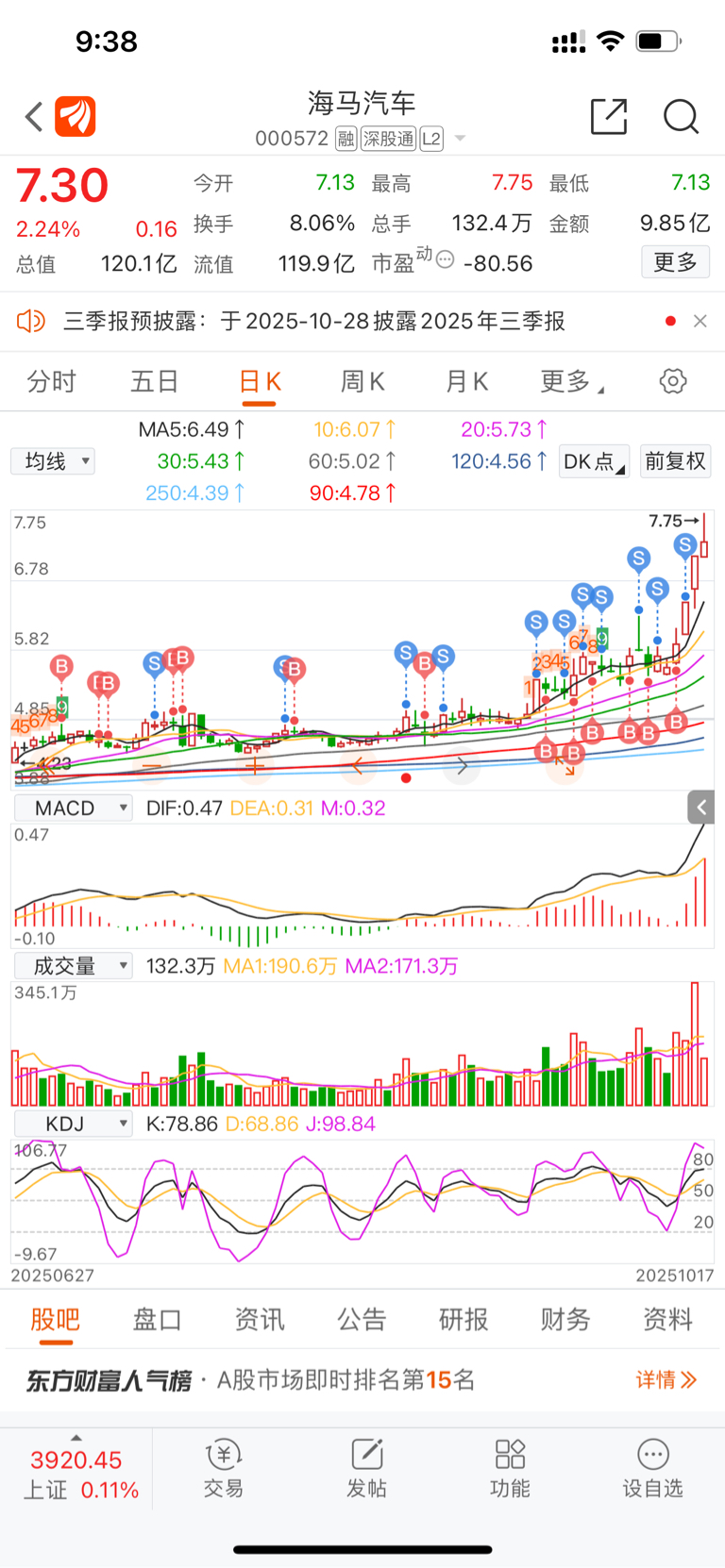Tap the 更多 quote details button
Image resolution: width=725 pixels, height=1568 pixels.
(676, 261)
